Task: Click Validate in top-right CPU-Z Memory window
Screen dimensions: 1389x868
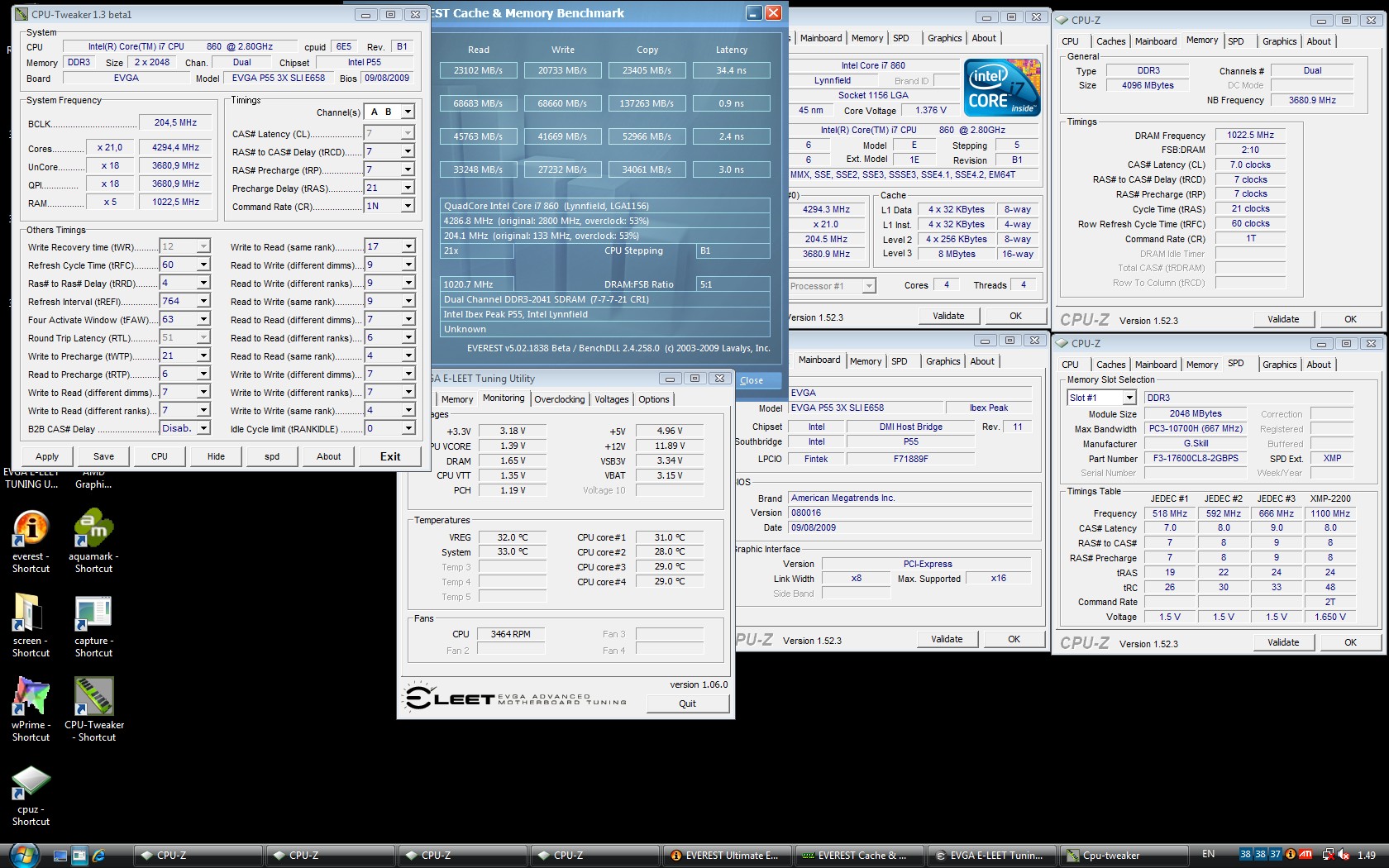Action: tap(1283, 319)
